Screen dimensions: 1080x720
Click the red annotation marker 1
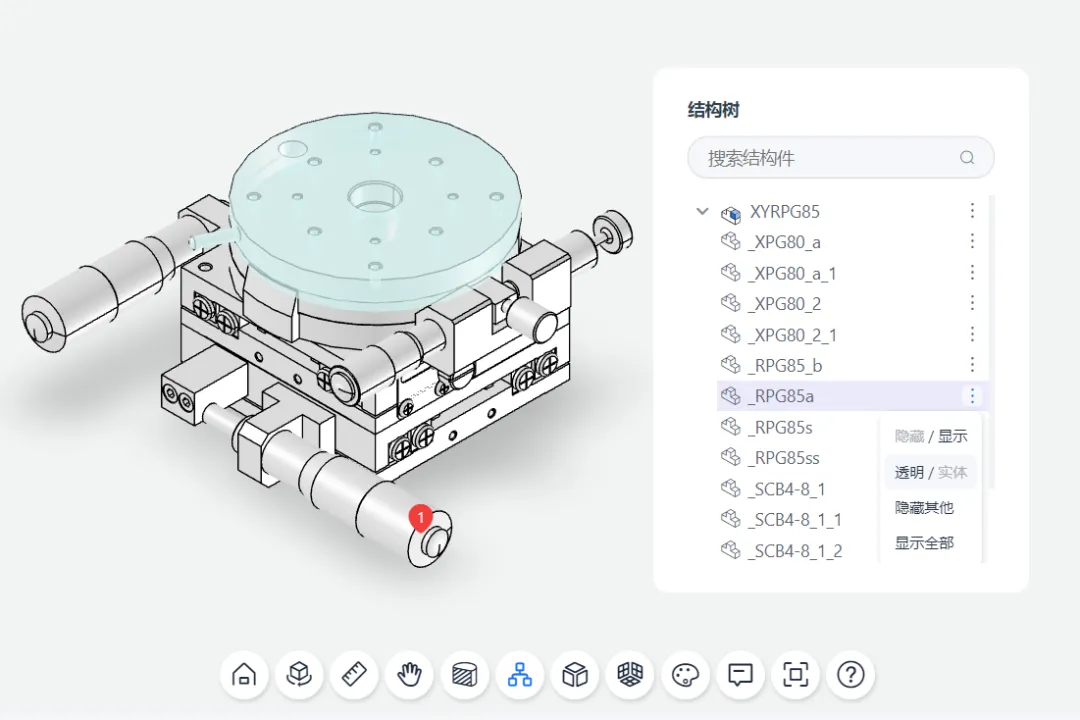click(x=421, y=518)
